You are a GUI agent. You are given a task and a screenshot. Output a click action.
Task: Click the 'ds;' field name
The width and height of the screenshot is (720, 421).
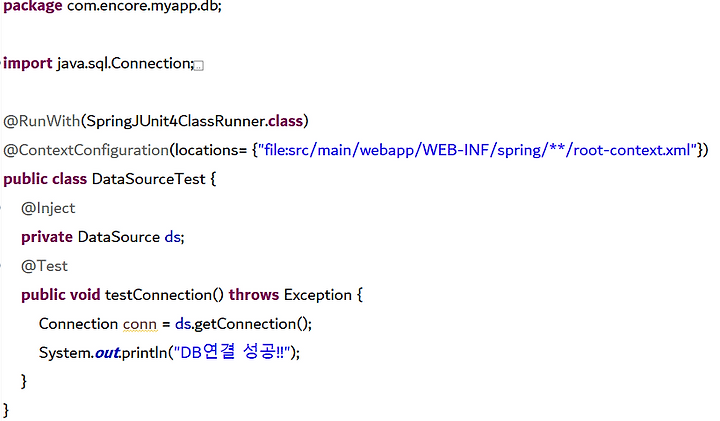tap(174, 237)
